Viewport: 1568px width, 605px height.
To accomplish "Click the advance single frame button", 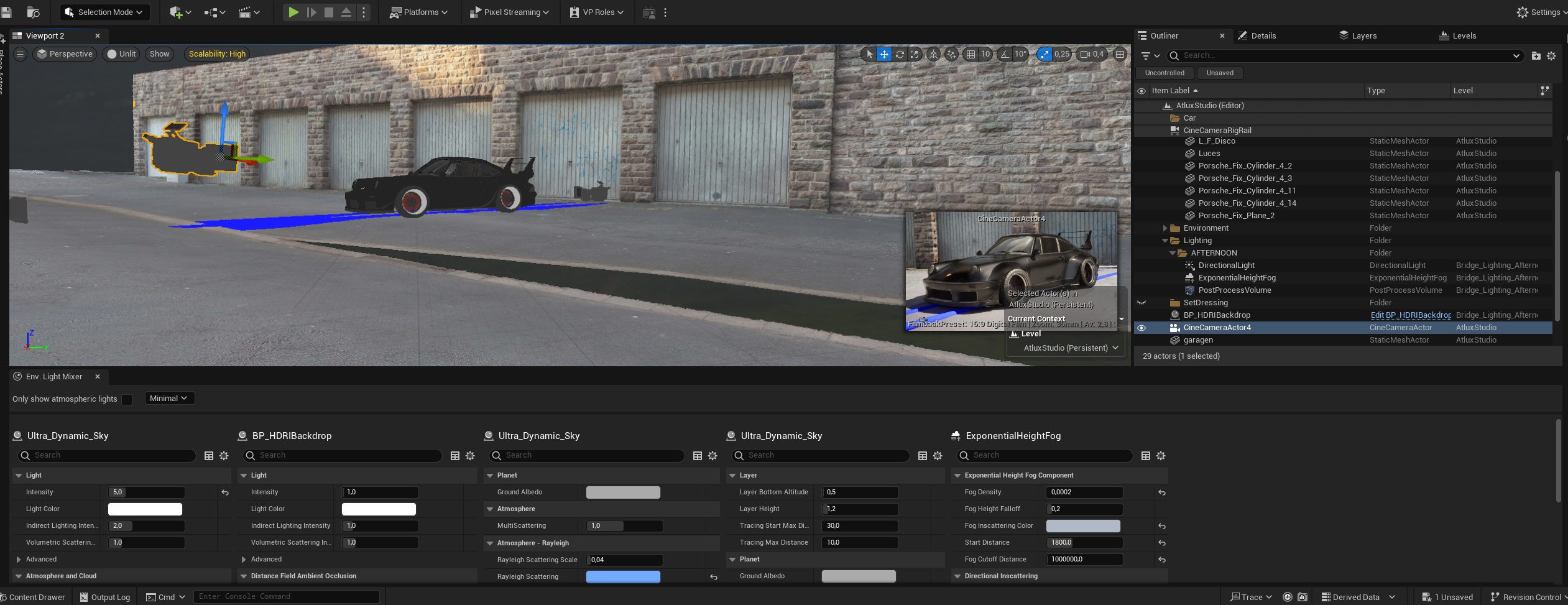I will (x=311, y=12).
